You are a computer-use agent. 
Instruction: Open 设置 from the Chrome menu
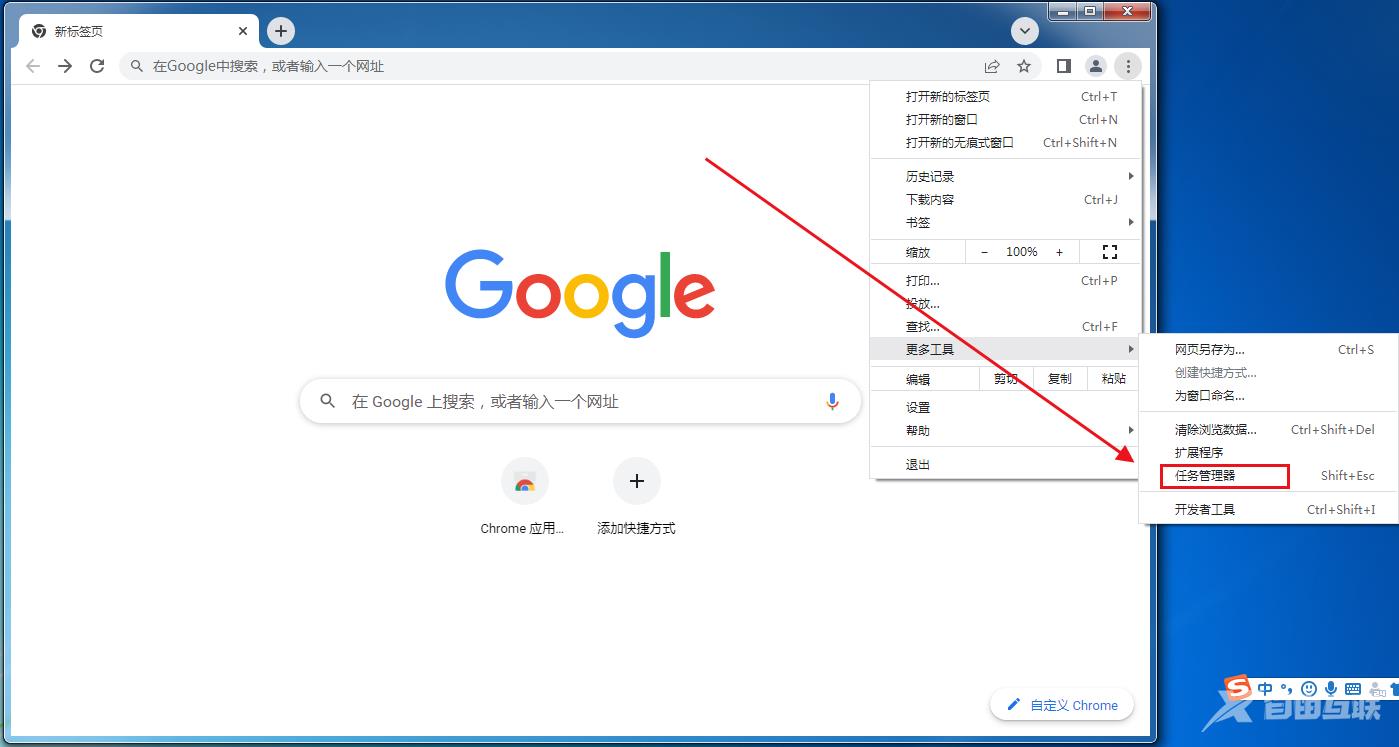click(1004, 407)
